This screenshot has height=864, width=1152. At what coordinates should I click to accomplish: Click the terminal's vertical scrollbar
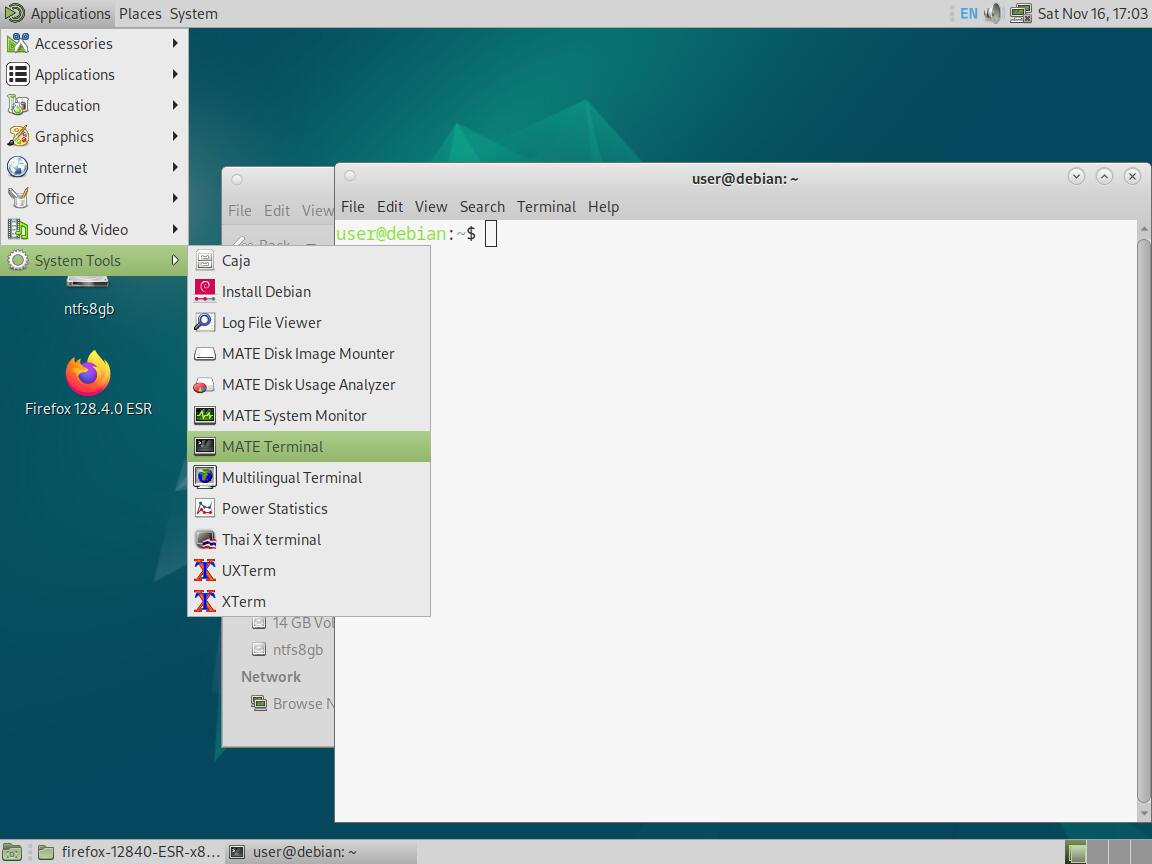coord(1144,520)
